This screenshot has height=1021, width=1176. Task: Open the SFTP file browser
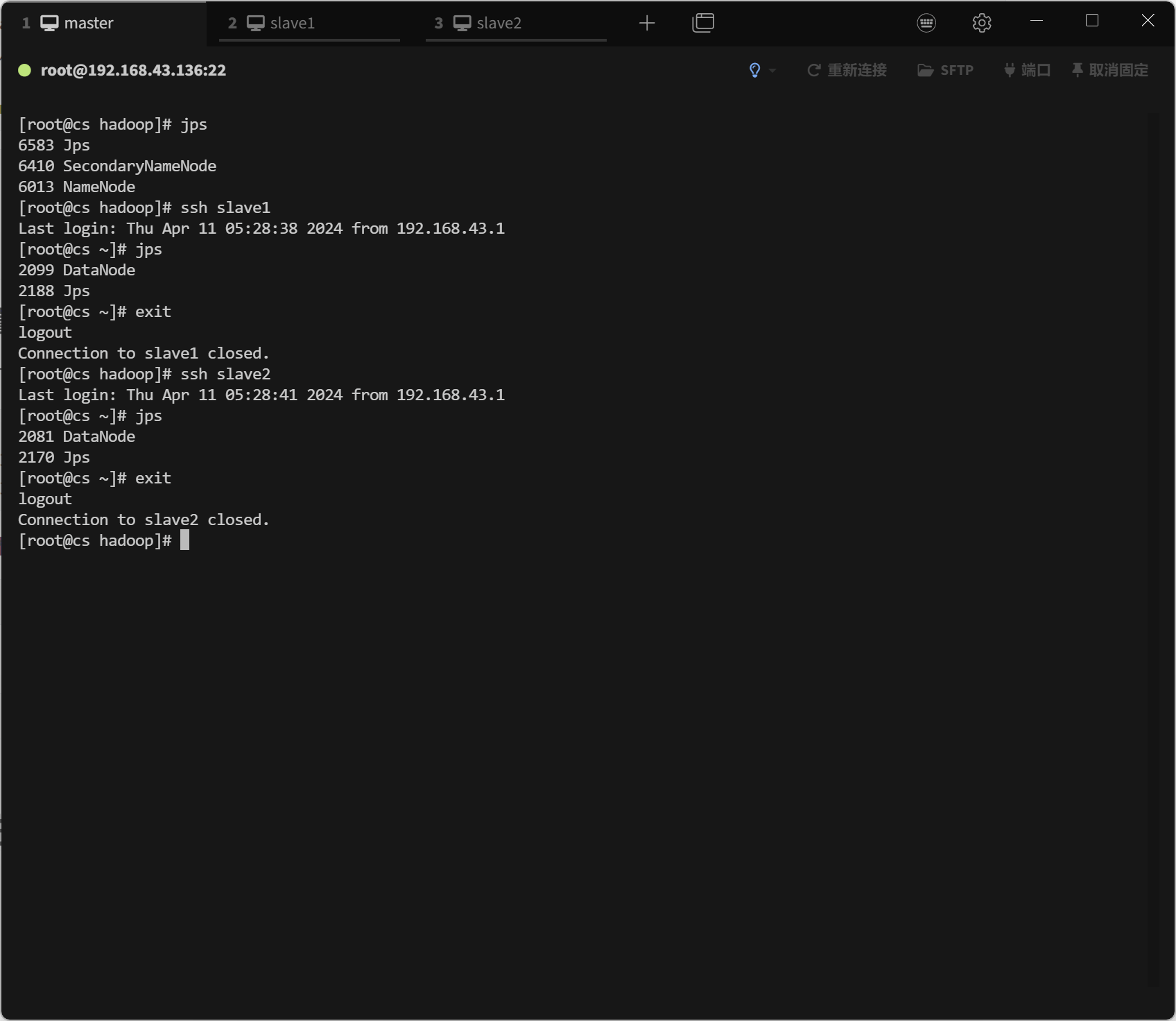pyautogui.click(x=945, y=70)
